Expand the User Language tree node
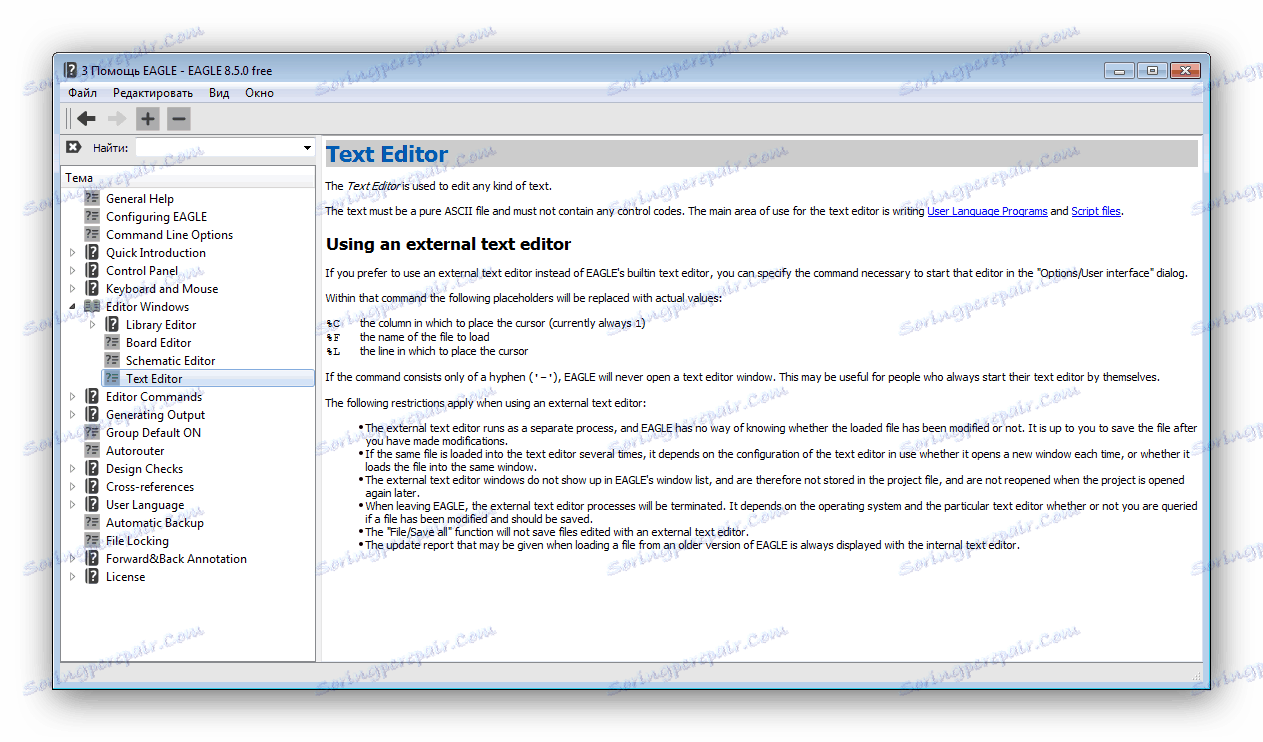Screen dimensions: 1263x742 point(72,505)
